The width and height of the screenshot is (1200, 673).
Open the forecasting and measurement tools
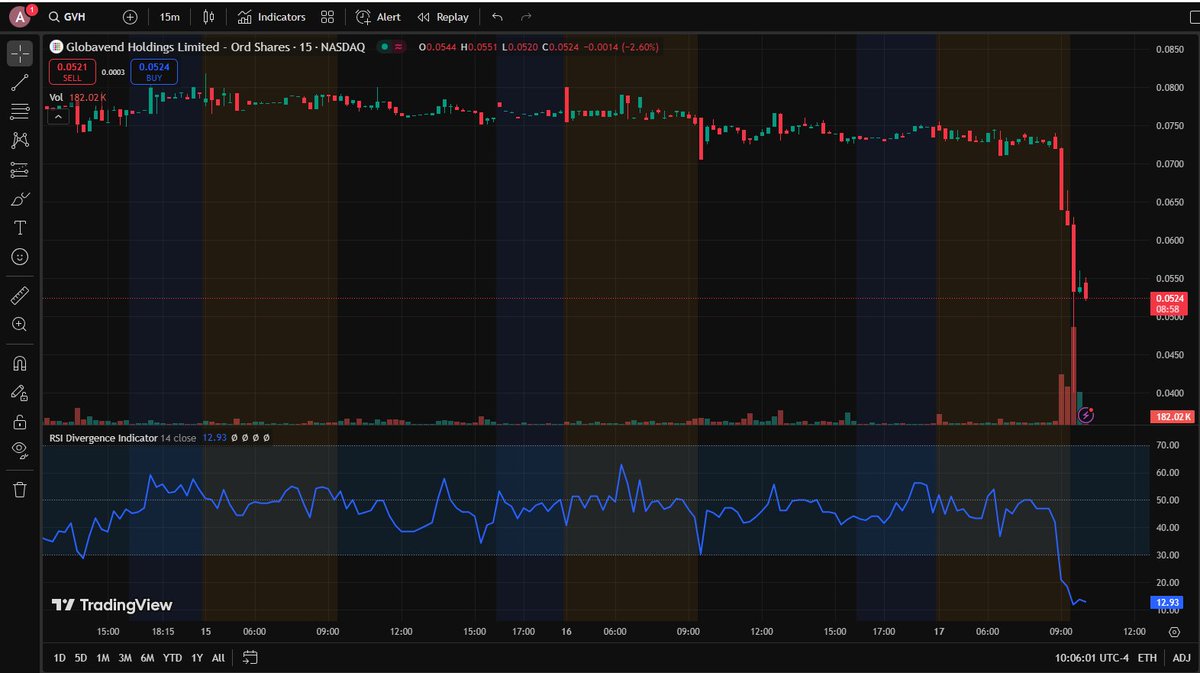(x=20, y=169)
